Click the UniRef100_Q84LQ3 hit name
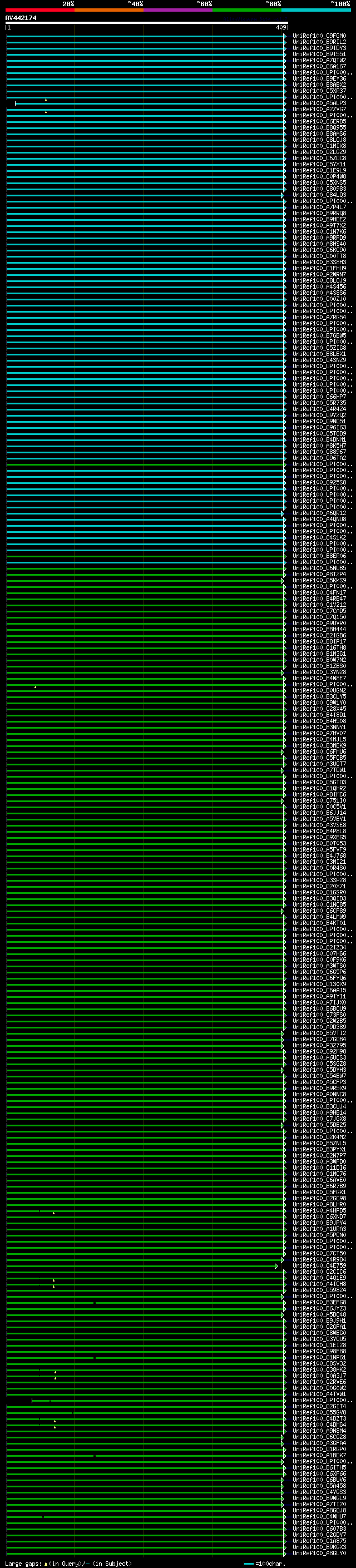Image resolution: width=356 pixels, height=1568 pixels. (319, 195)
